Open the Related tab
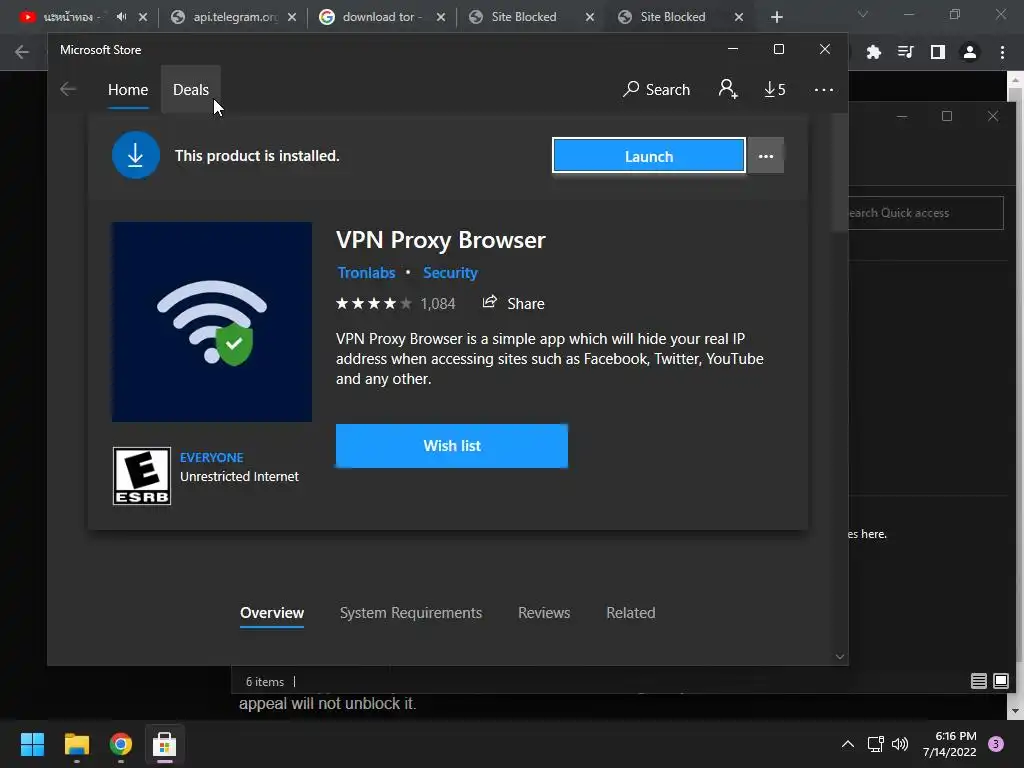The height and width of the screenshot is (768, 1024). pos(631,613)
